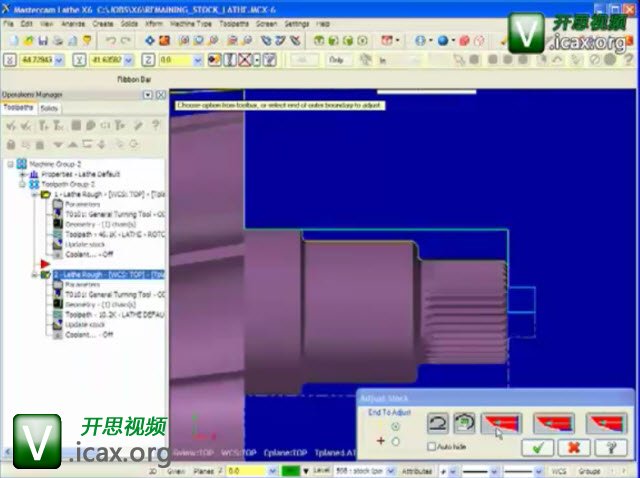640x478 pixels.
Task: Open the Settings menu
Action: [297, 24]
